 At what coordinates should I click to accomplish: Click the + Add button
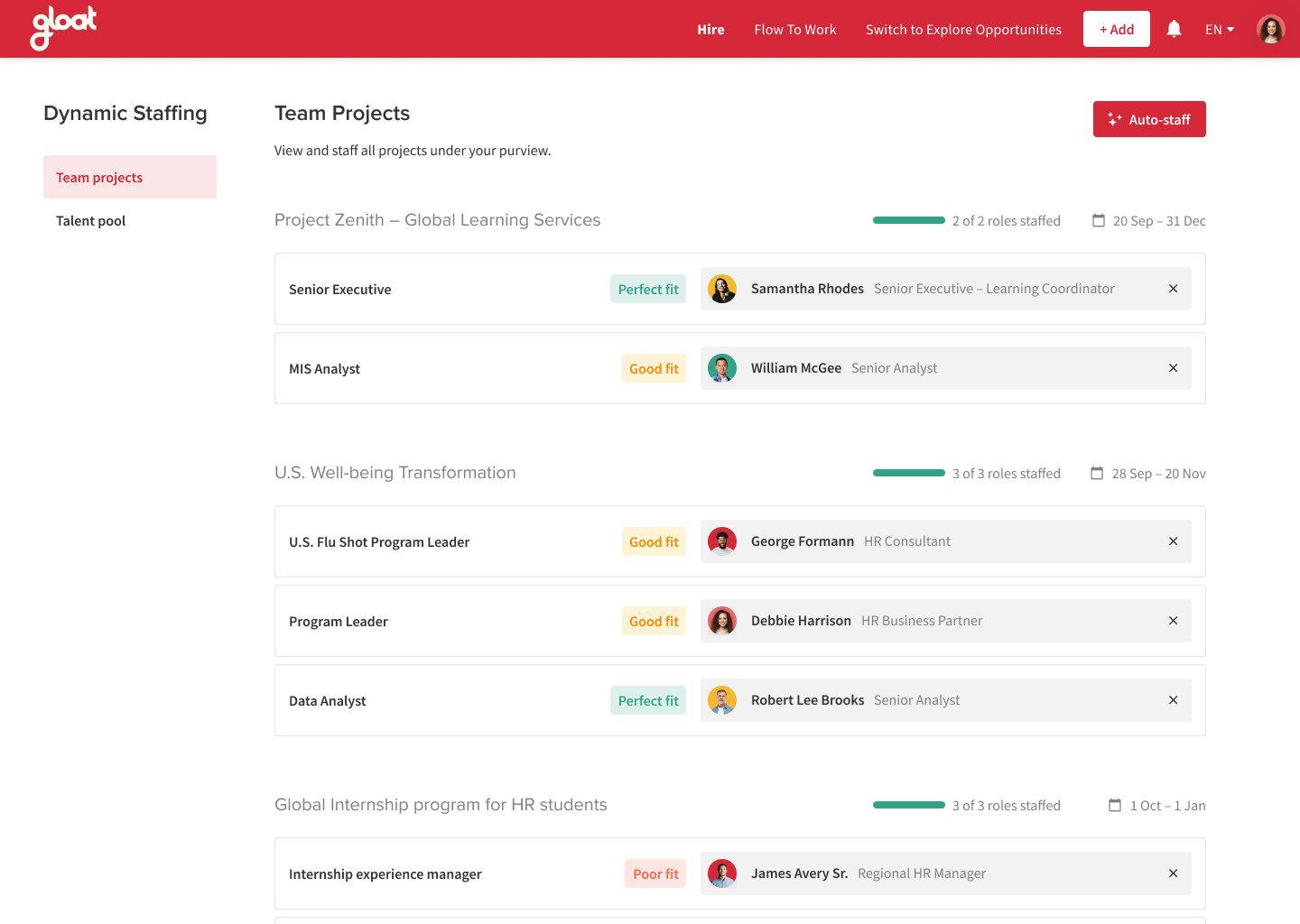pyautogui.click(x=1117, y=29)
